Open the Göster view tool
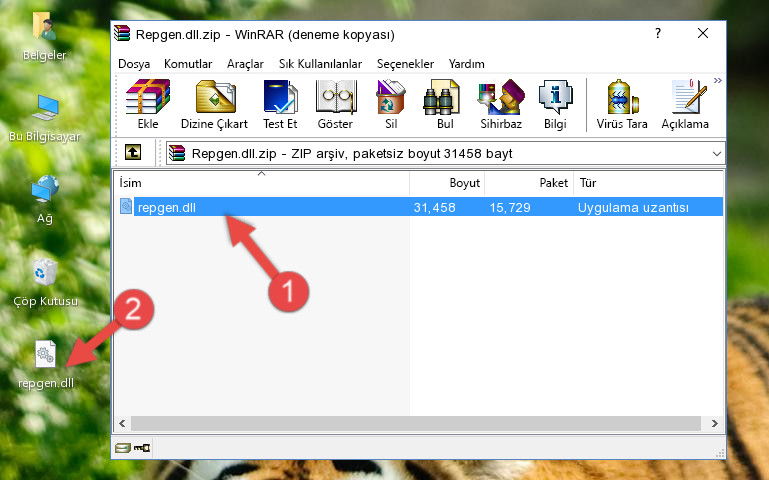The width and height of the screenshot is (769, 480). pyautogui.click(x=335, y=104)
